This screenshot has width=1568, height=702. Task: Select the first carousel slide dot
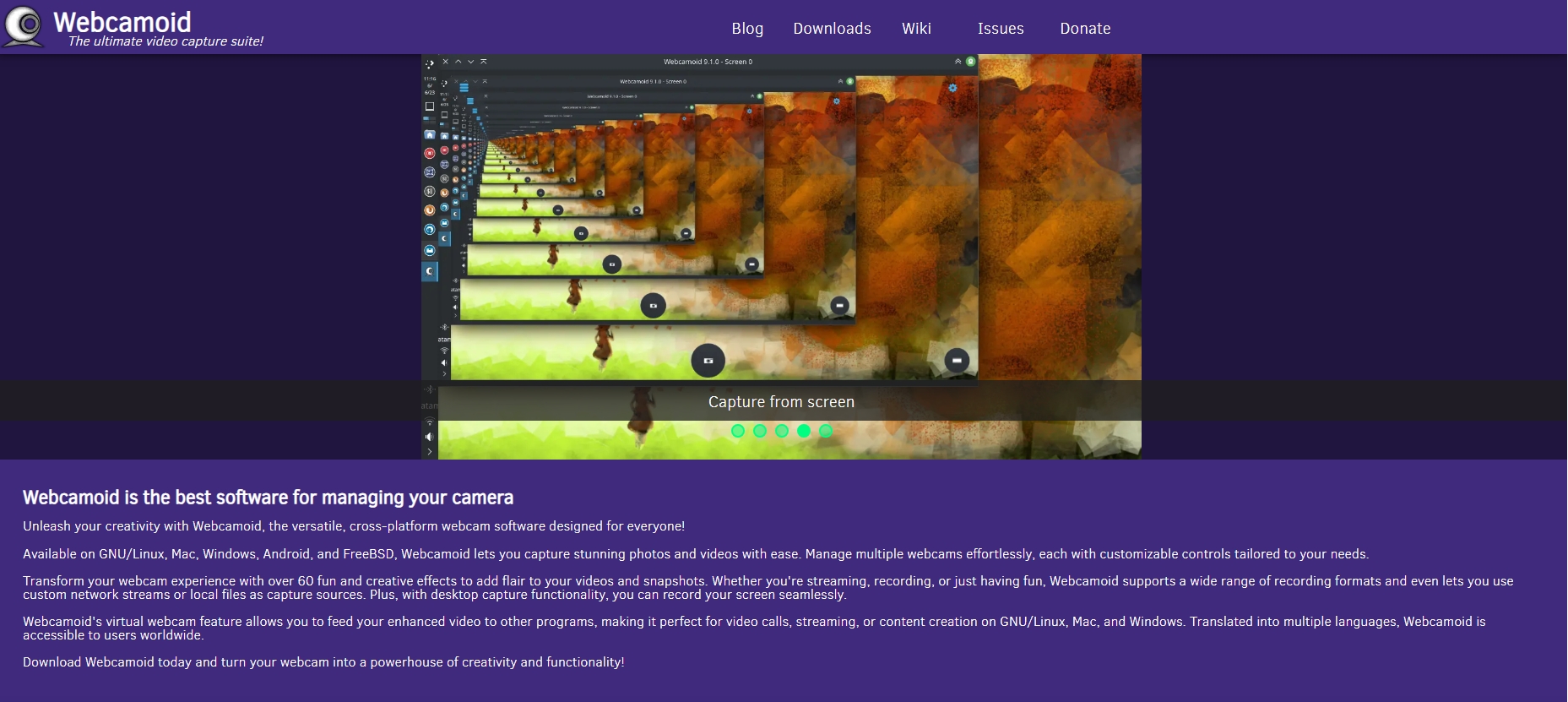tap(738, 431)
